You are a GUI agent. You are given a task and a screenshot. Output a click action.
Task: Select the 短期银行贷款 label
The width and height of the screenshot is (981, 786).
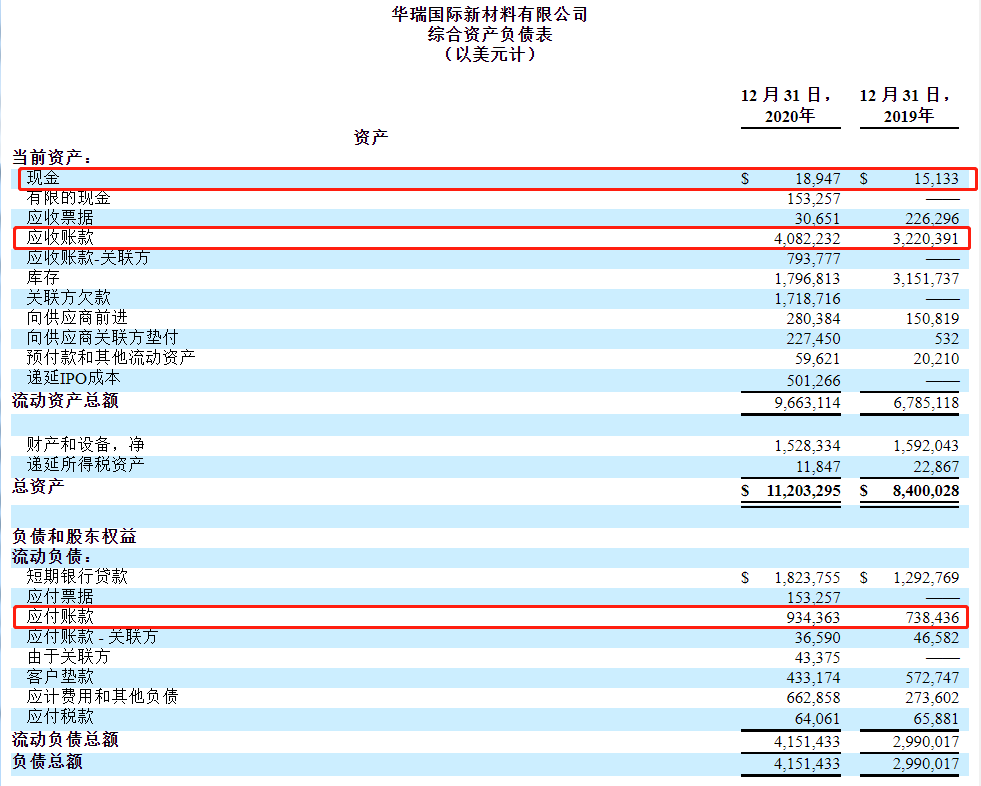click(x=77, y=576)
